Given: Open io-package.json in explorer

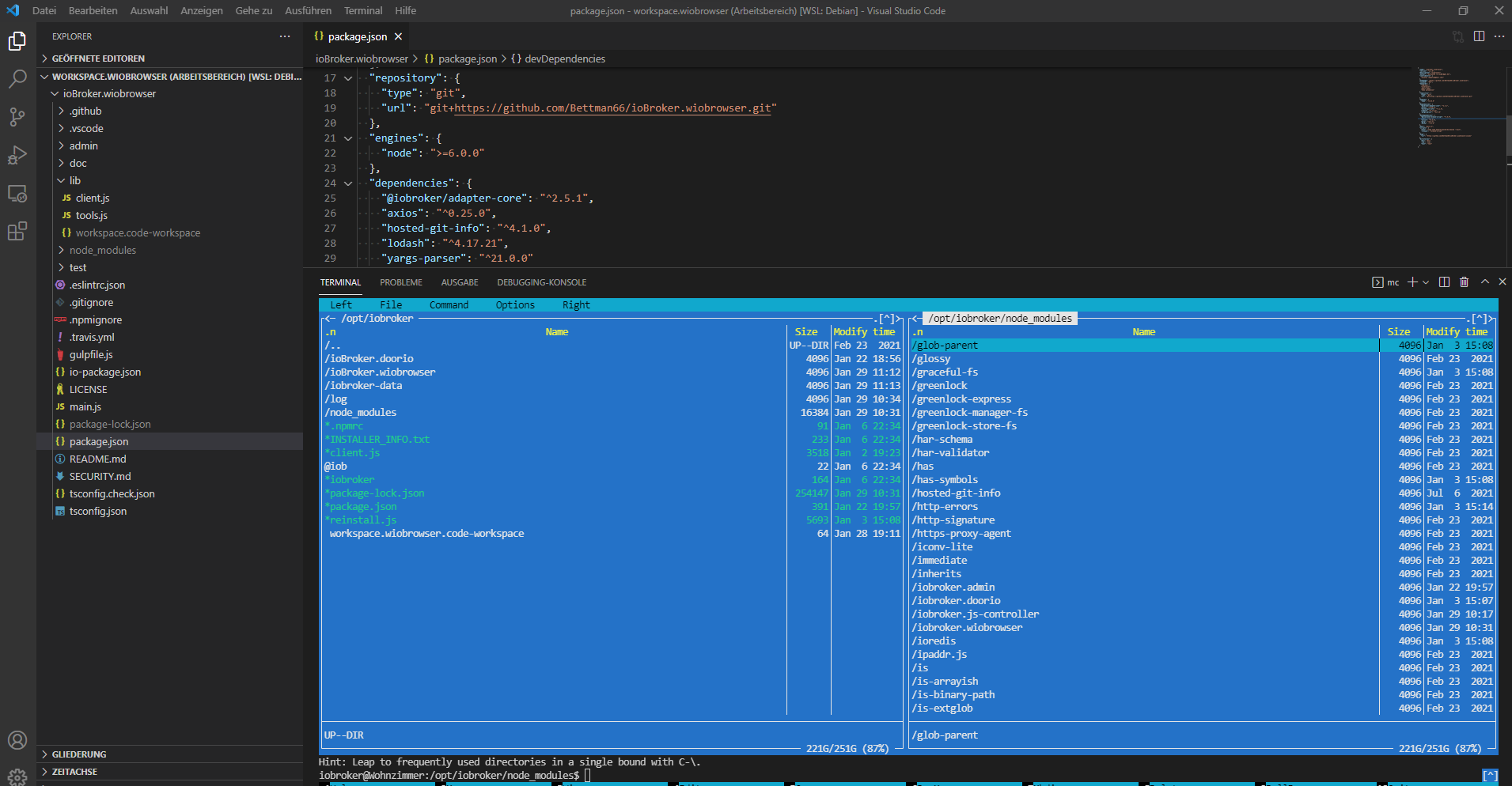Looking at the screenshot, I should (170, 372).
